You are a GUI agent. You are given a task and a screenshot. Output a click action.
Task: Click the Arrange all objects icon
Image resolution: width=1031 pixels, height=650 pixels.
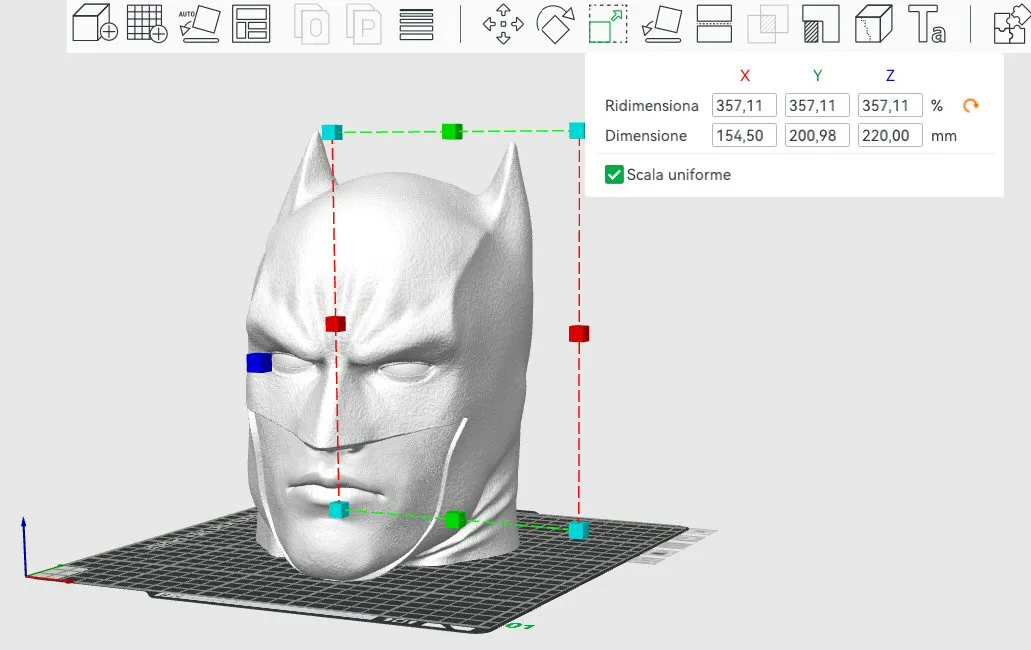251,24
